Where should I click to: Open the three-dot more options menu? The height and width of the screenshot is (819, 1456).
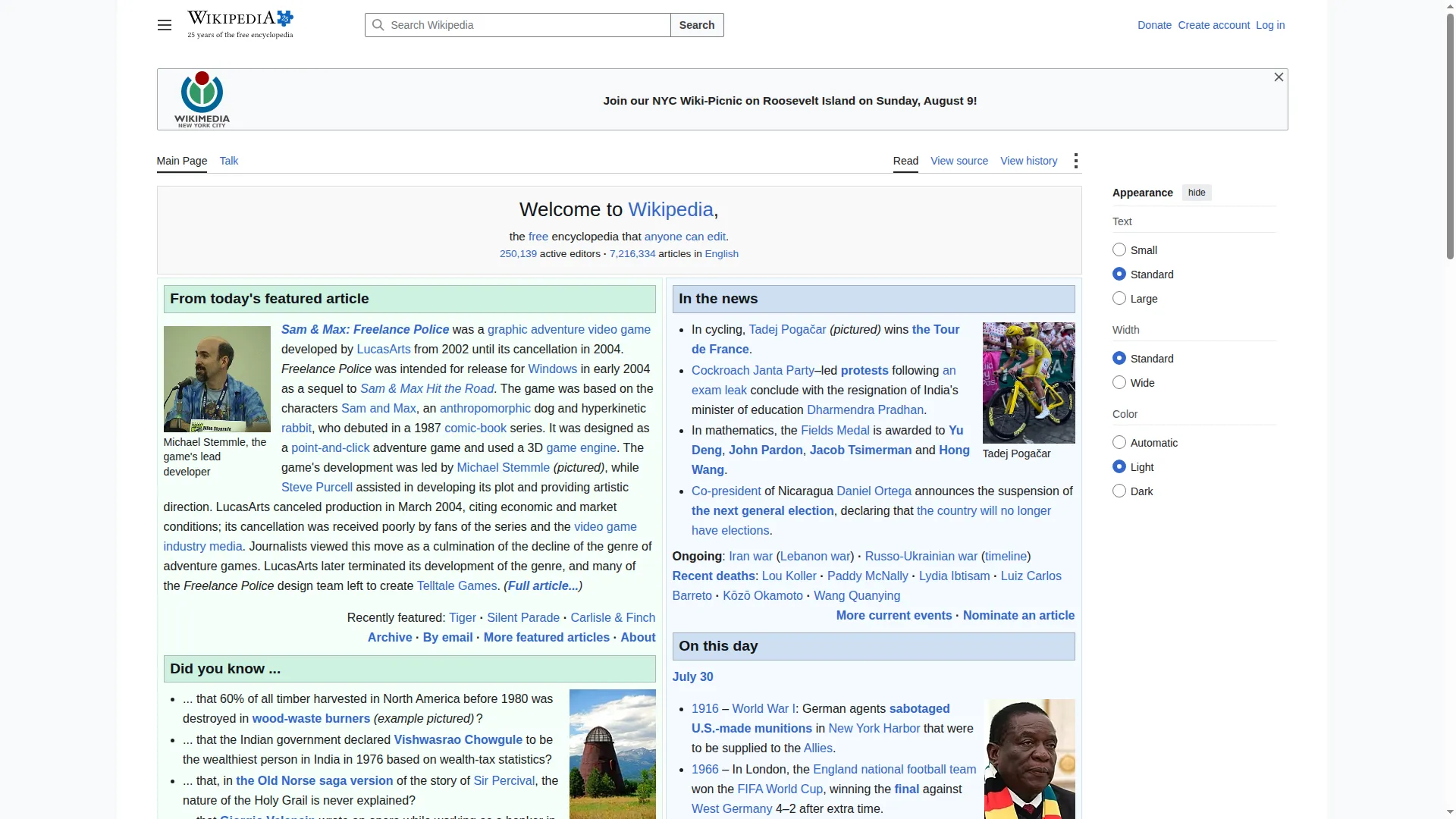pyautogui.click(x=1076, y=161)
